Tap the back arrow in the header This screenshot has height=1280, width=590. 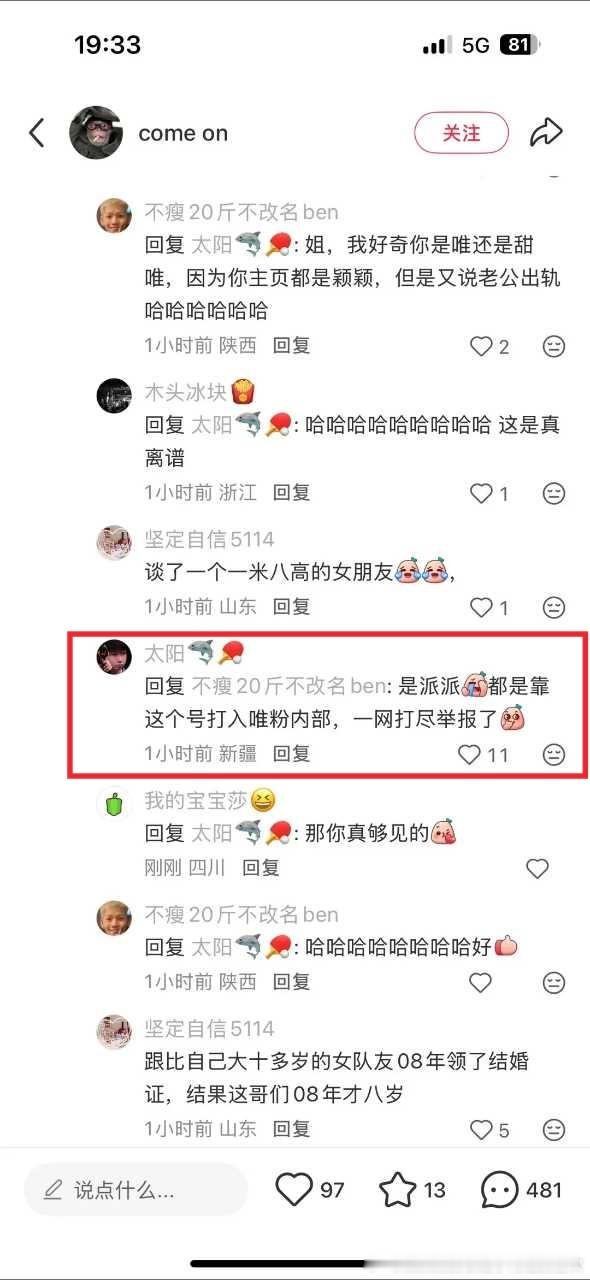point(37,133)
